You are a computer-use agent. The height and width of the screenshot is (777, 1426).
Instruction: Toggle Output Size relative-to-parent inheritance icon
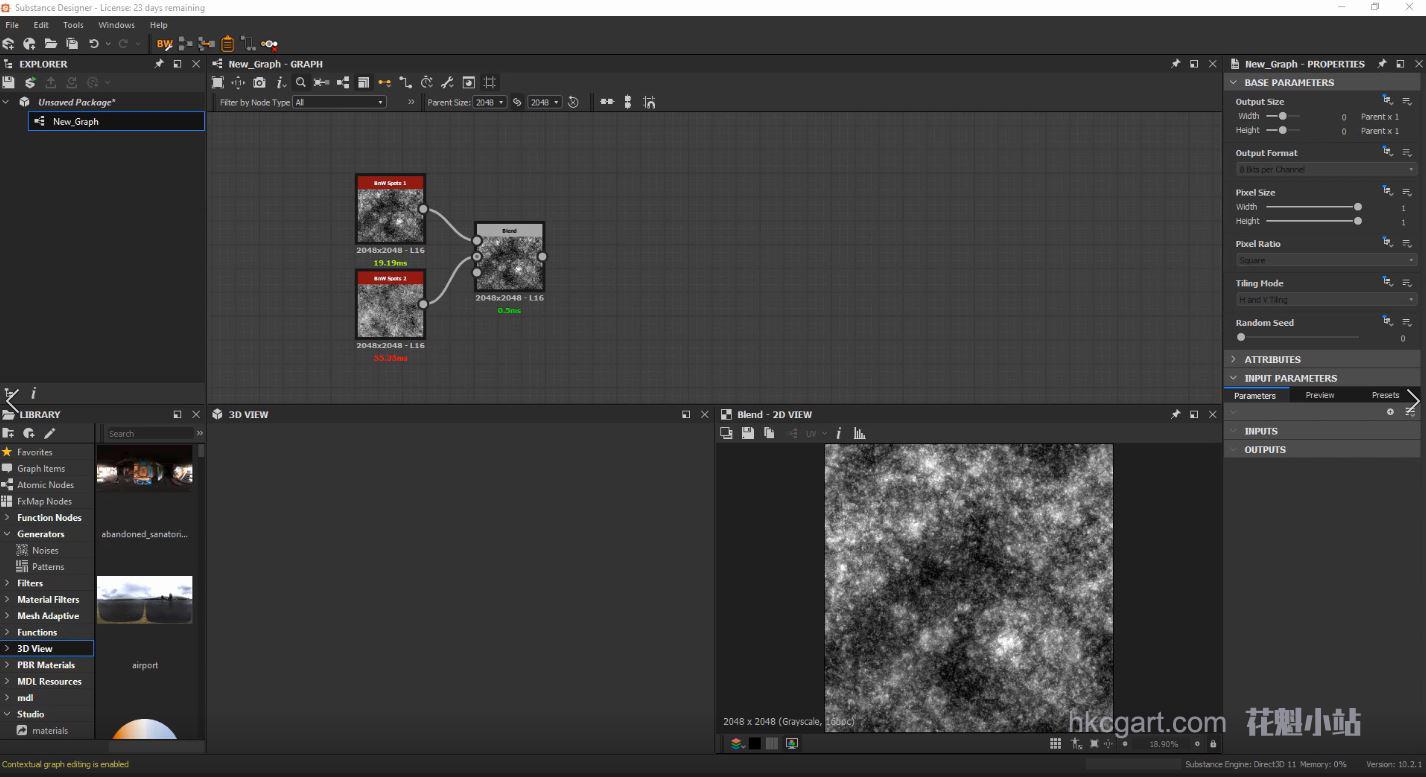(1387, 100)
